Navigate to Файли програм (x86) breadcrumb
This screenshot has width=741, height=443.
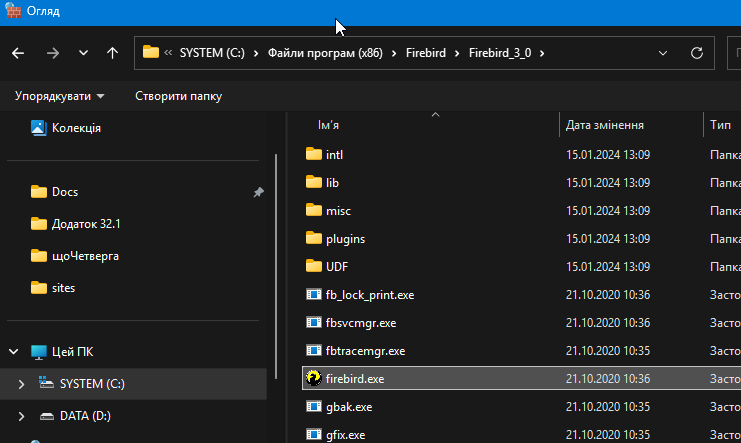coord(325,53)
